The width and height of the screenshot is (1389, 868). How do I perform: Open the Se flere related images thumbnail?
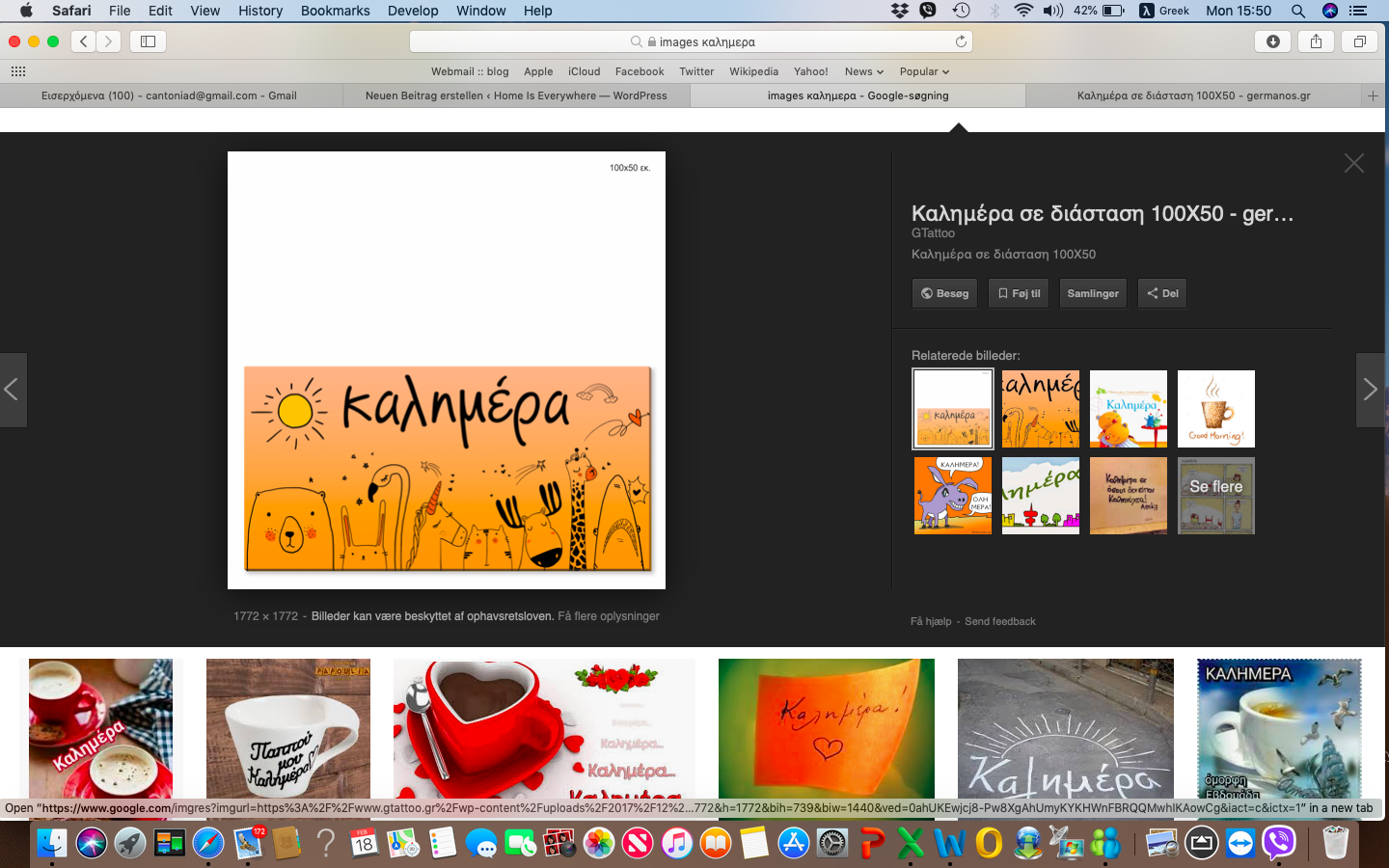coord(1215,496)
